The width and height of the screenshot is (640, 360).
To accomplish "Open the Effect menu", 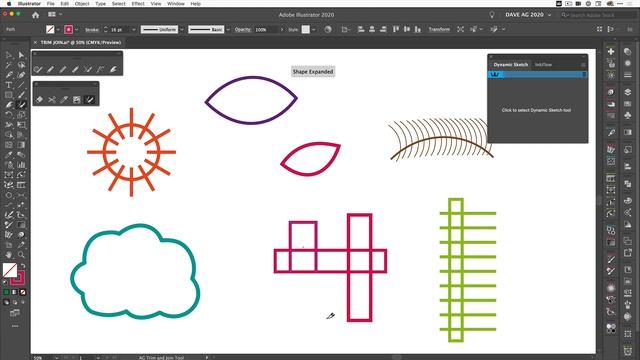I will coord(138,4).
